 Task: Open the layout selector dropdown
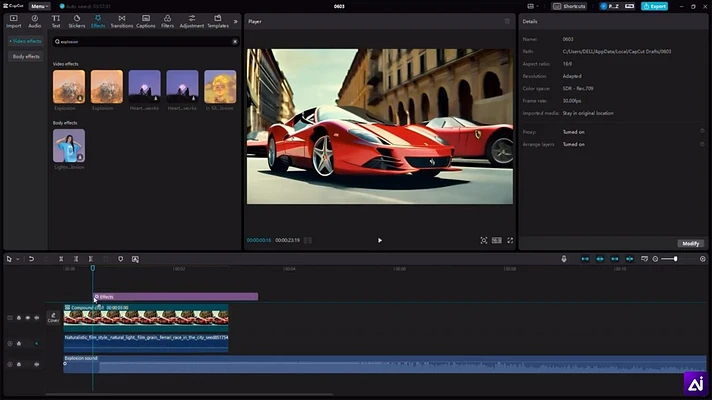point(533,6)
